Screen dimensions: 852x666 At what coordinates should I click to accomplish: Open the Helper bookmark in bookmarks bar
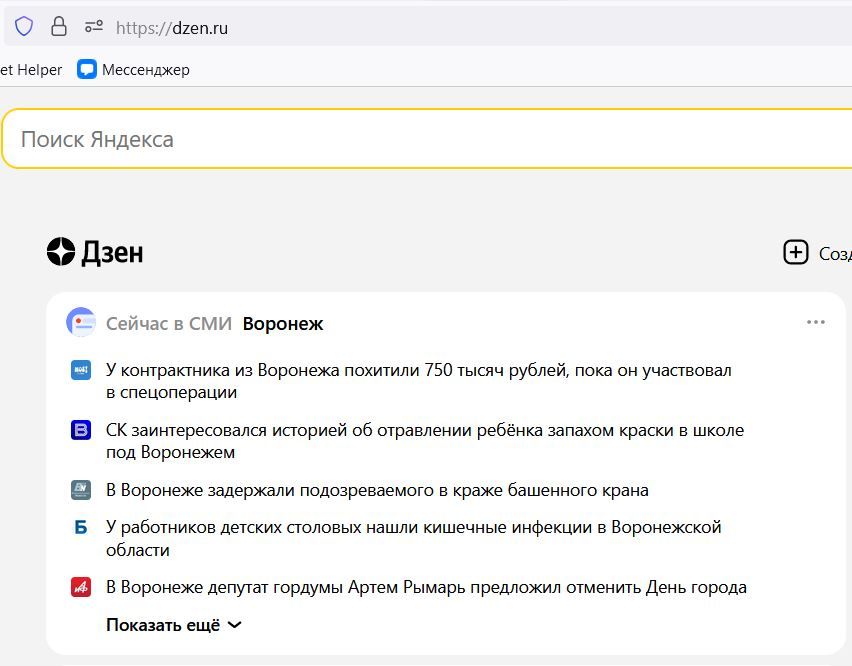click(31, 70)
